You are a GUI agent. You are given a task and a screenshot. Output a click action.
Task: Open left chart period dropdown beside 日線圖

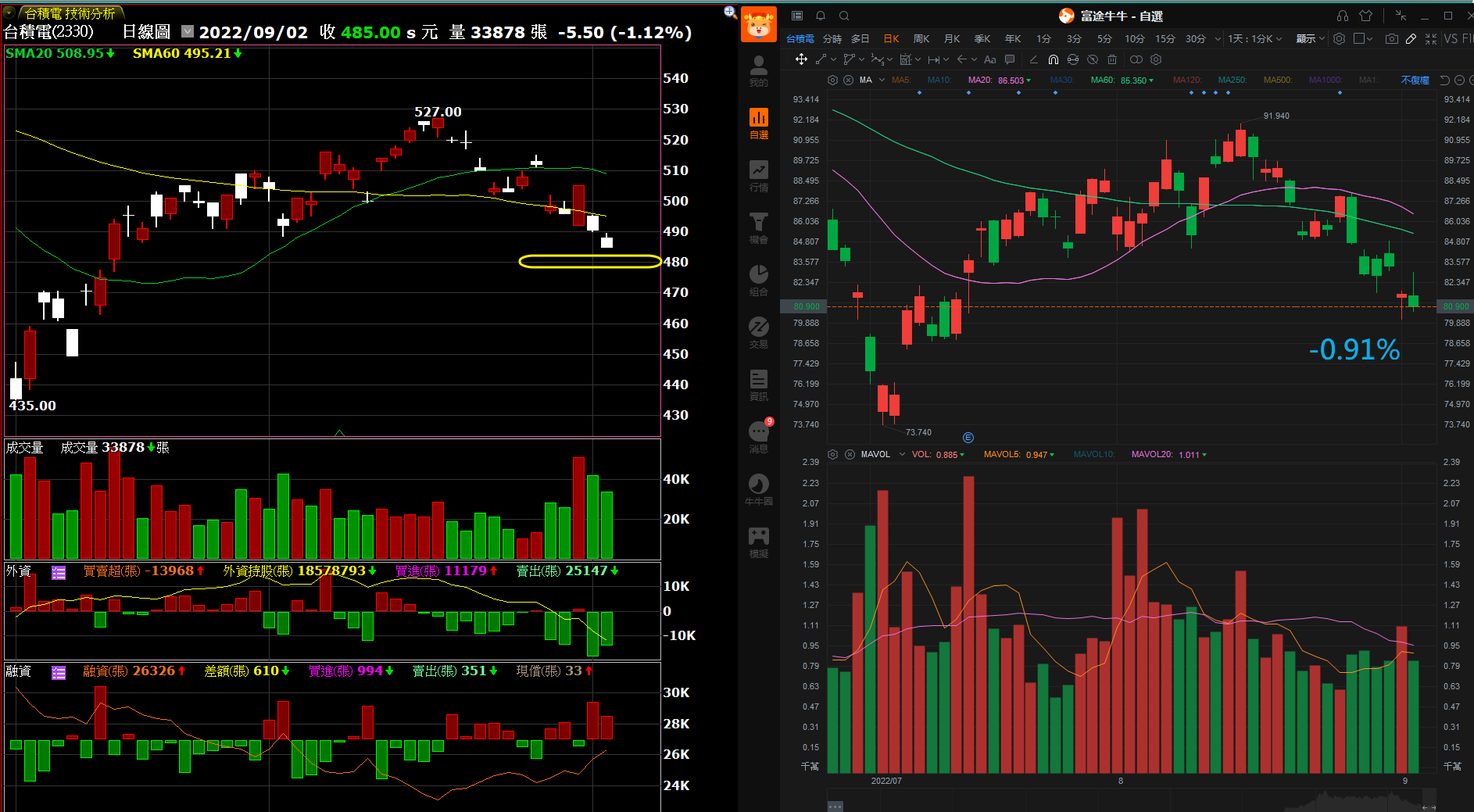[188, 31]
